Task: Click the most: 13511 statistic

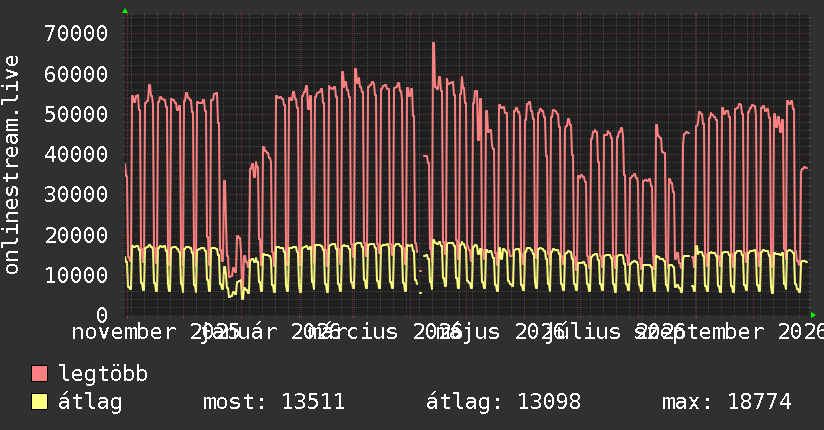Action: tap(274, 402)
